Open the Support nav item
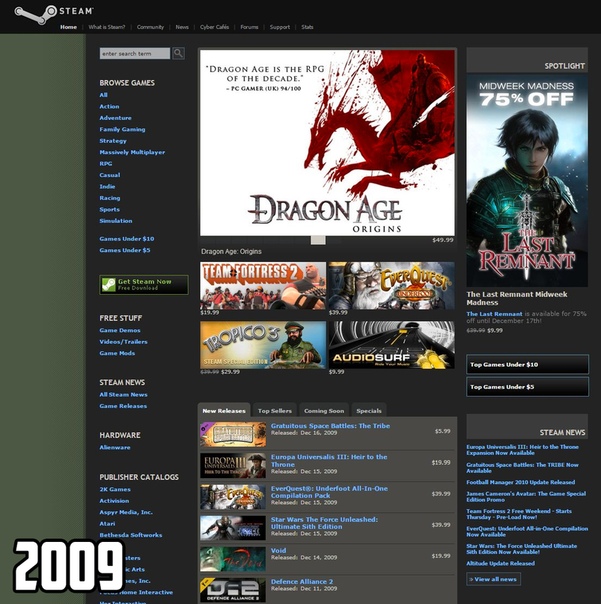Screen dimensions: 601x604 coord(280,27)
